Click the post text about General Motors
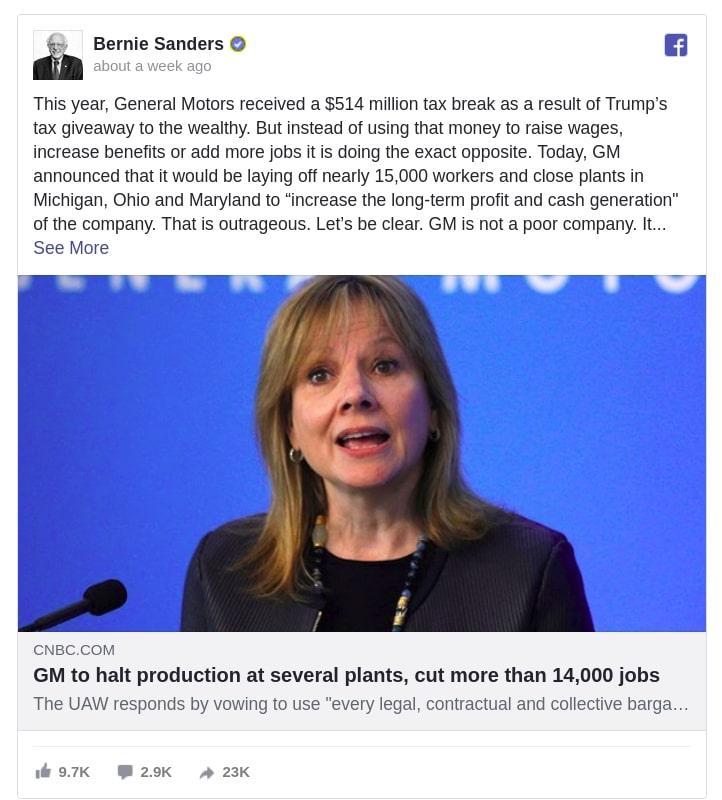This screenshot has width=722, height=800. (356, 163)
